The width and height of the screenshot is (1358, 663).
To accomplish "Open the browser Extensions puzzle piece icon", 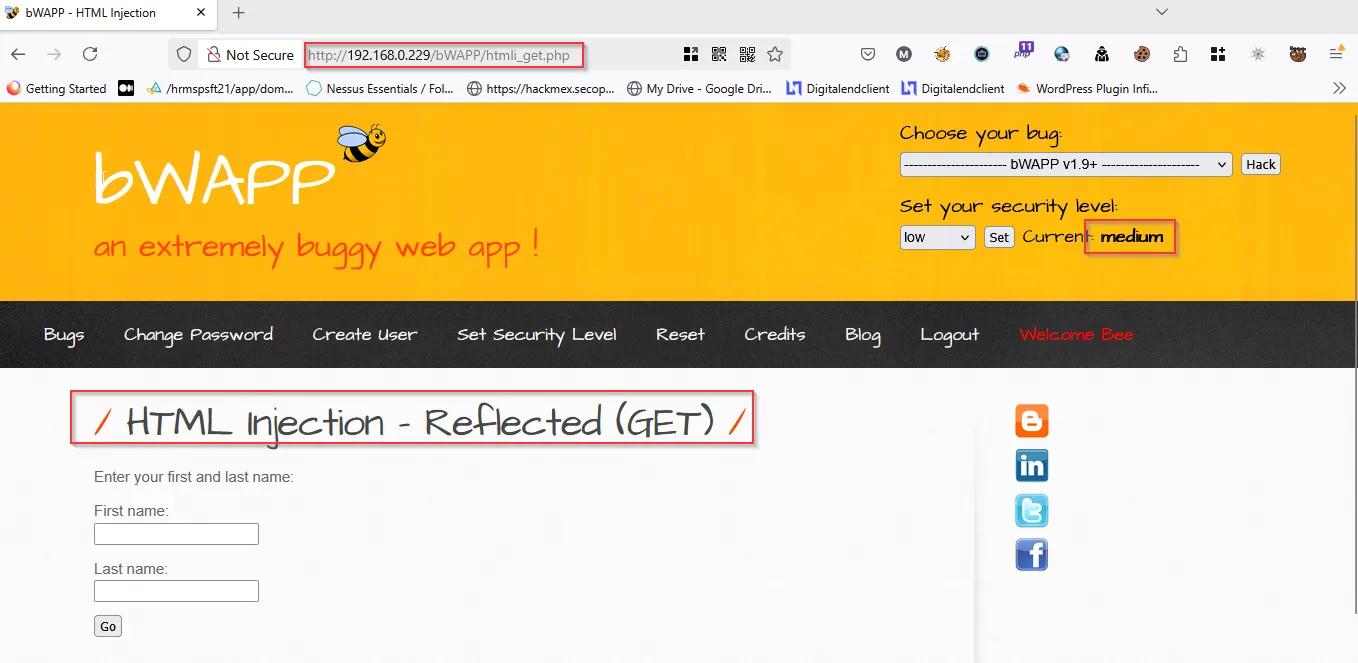I will [x=1180, y=54].
